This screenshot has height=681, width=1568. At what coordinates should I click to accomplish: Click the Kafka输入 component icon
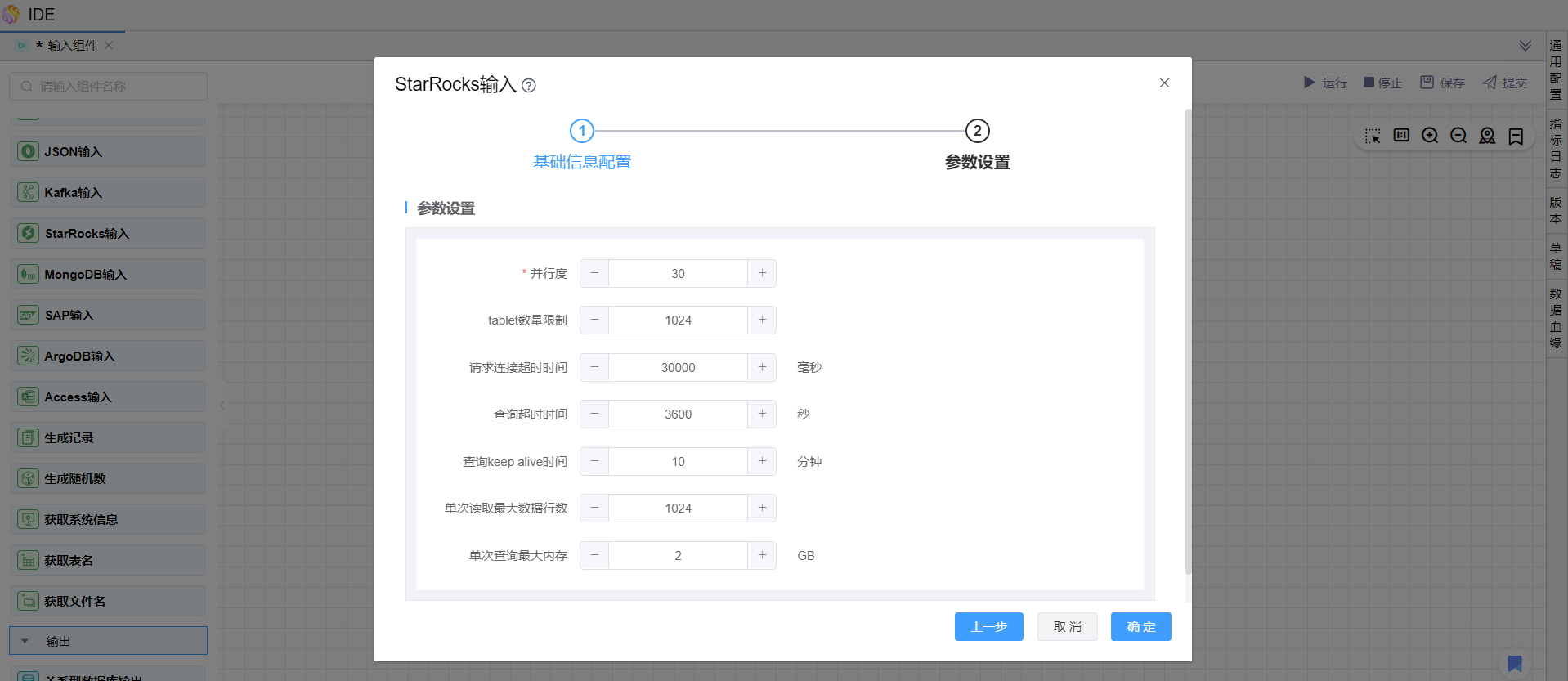point(29,192)
